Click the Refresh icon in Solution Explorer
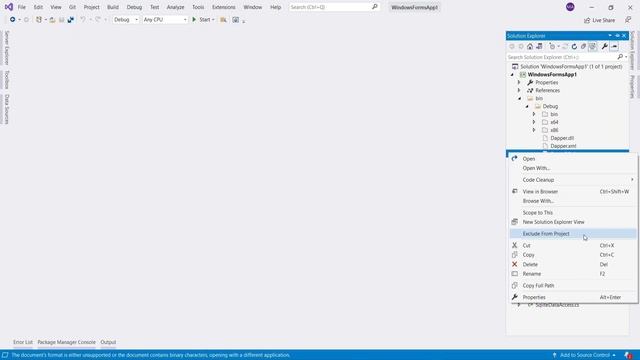Image resolution: width=640 pixels, height=360 pixels. click(x=574, y=47)
